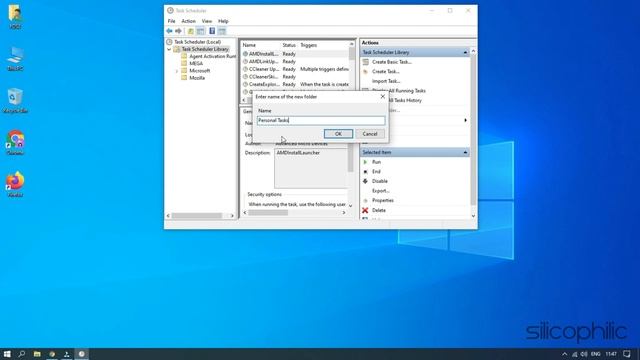Open the View menu

(x=207, y=21)
